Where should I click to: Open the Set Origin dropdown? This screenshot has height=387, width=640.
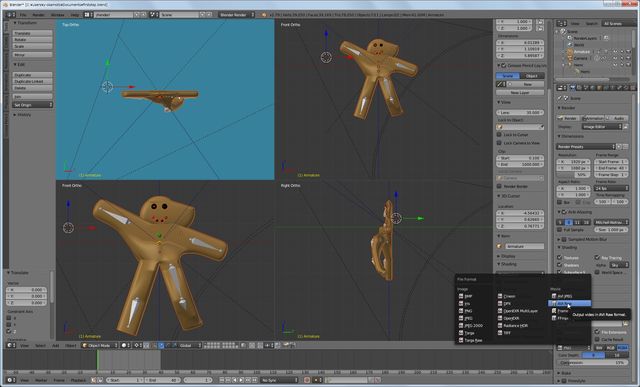(33, 105)
